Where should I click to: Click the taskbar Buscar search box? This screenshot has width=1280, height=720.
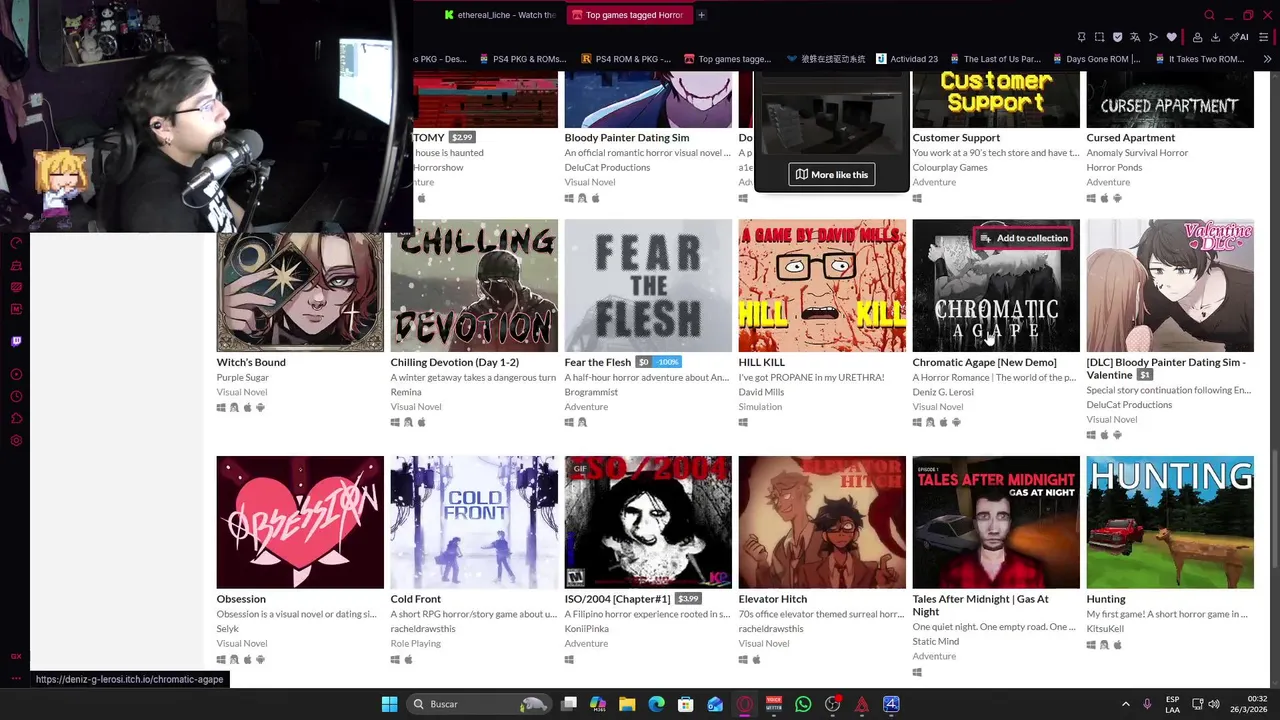(x=480, y=704)
